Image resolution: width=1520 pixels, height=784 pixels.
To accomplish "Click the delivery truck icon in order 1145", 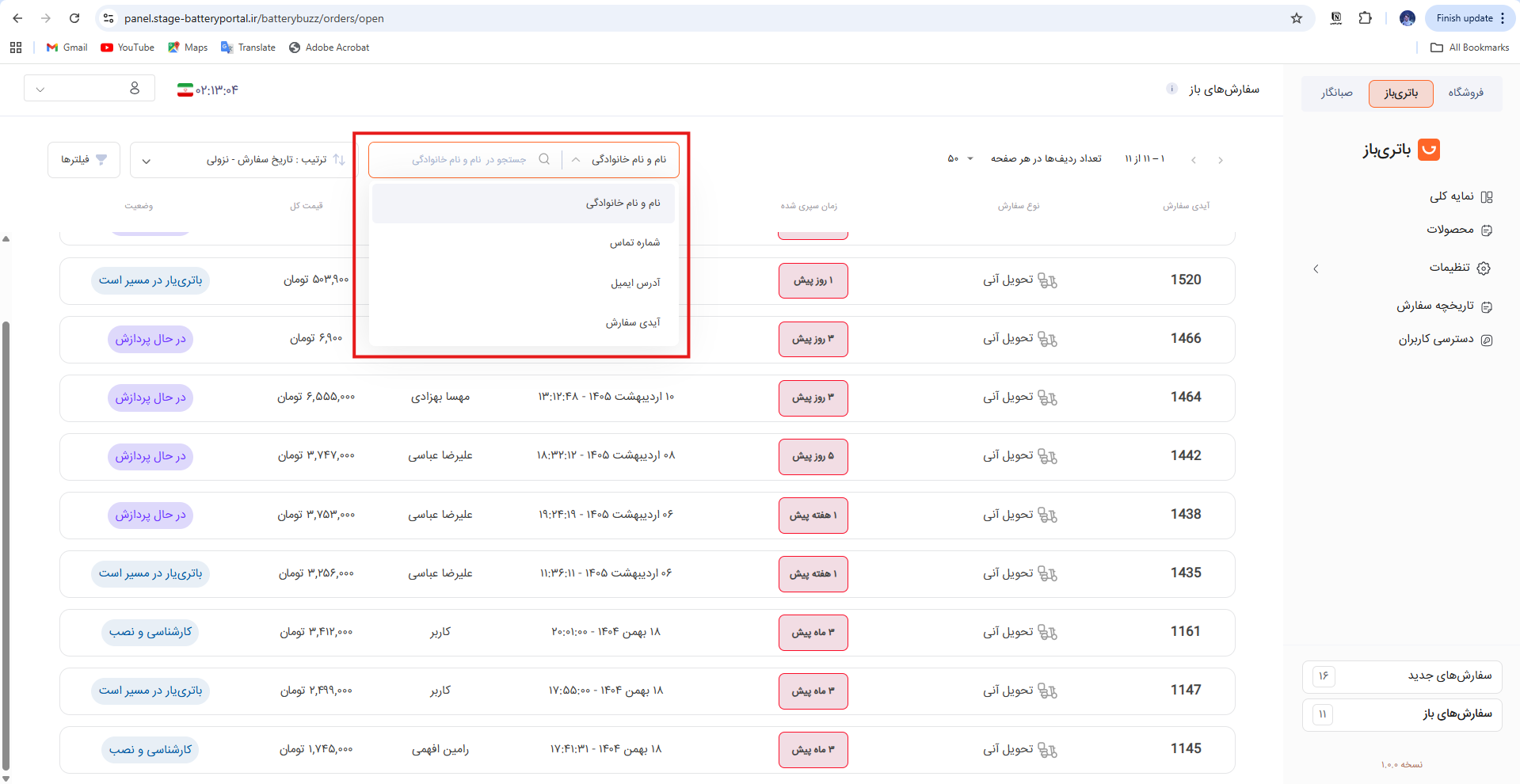I will (x=1047, y=749).
